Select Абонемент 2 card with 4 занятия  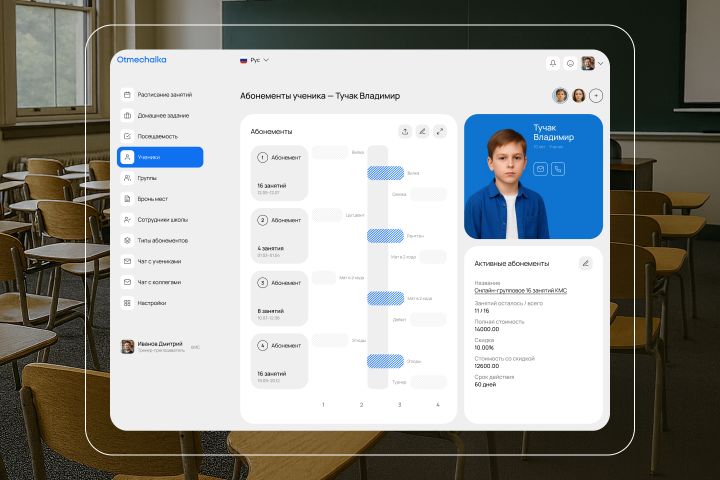(279, 236)
